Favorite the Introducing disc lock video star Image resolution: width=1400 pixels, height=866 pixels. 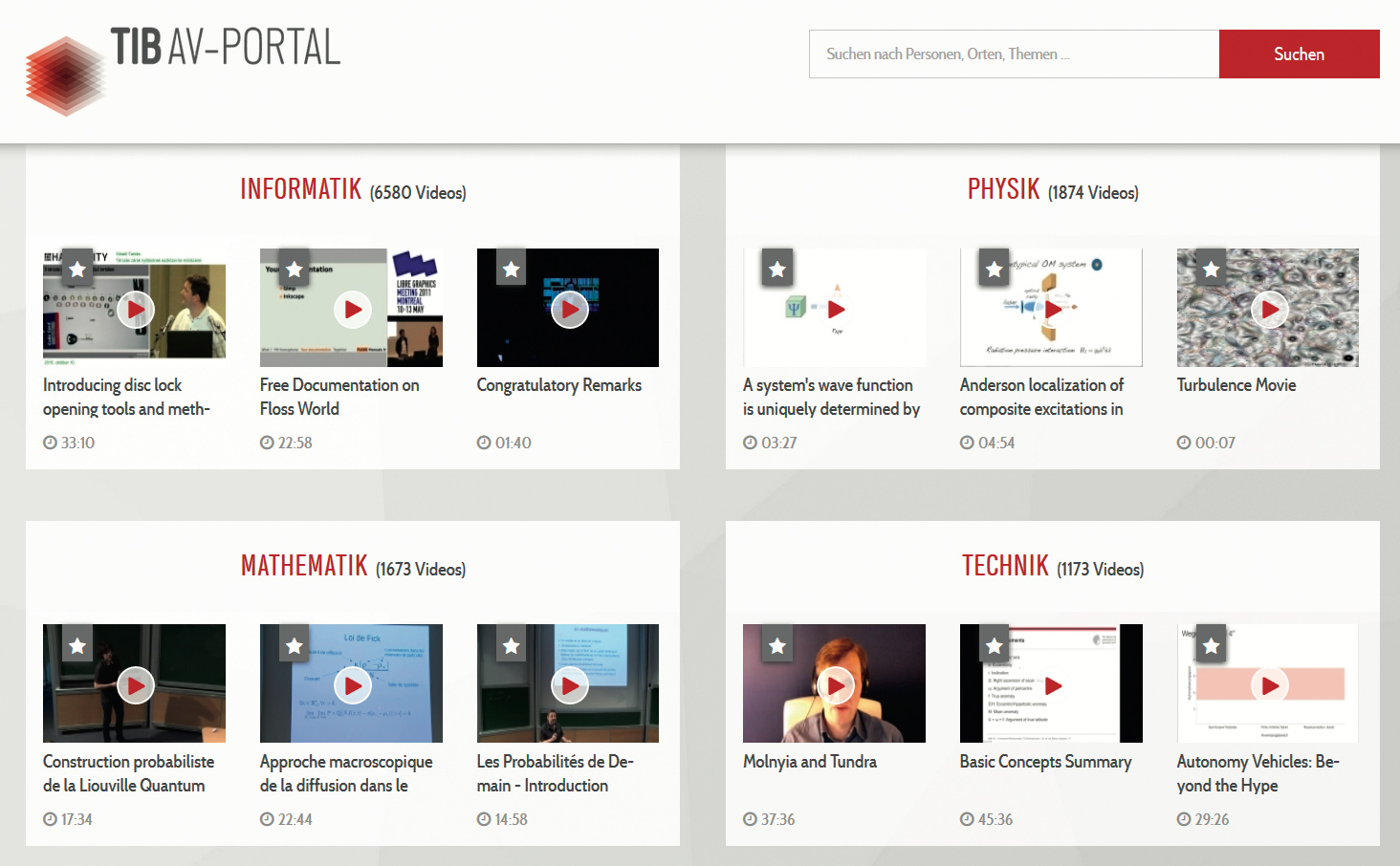(77, 271)
